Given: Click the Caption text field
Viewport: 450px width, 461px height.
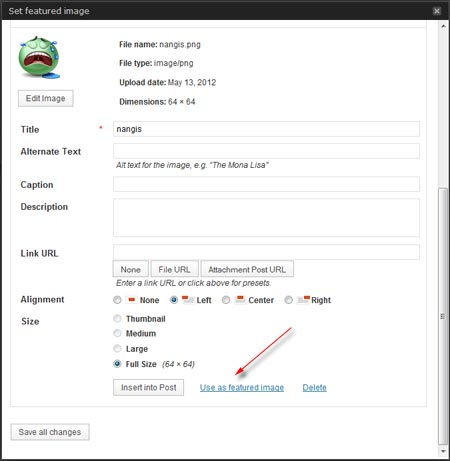Looking at the screenshot, I should click(x=266, y=184).
